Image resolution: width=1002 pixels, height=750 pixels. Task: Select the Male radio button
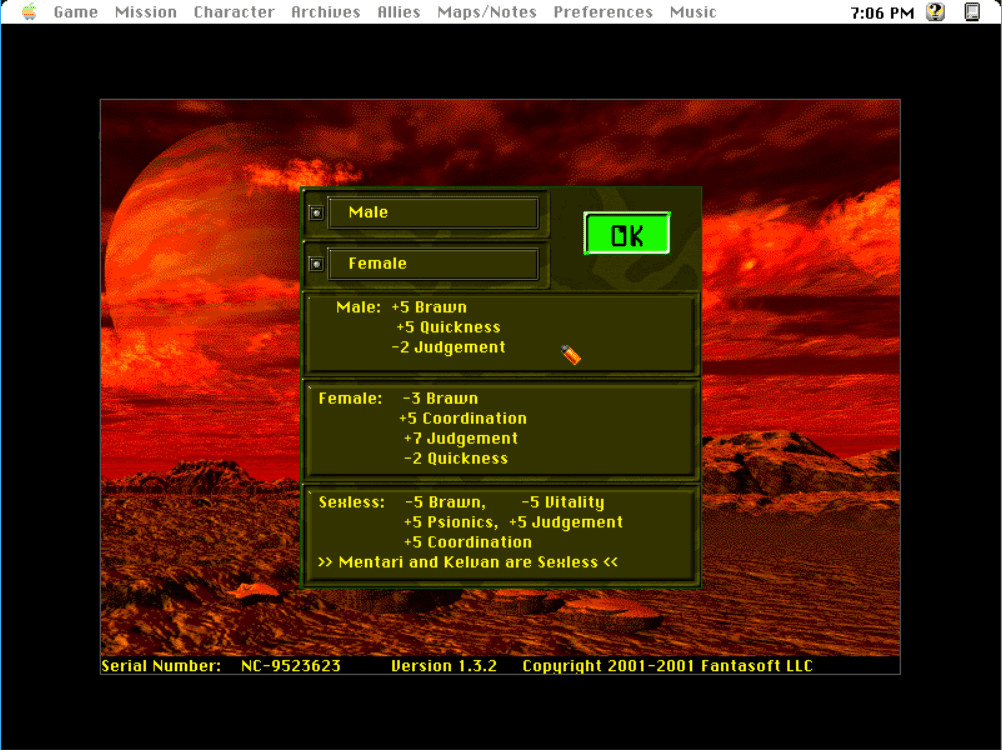pyautogui.click(x=316, y=212)
